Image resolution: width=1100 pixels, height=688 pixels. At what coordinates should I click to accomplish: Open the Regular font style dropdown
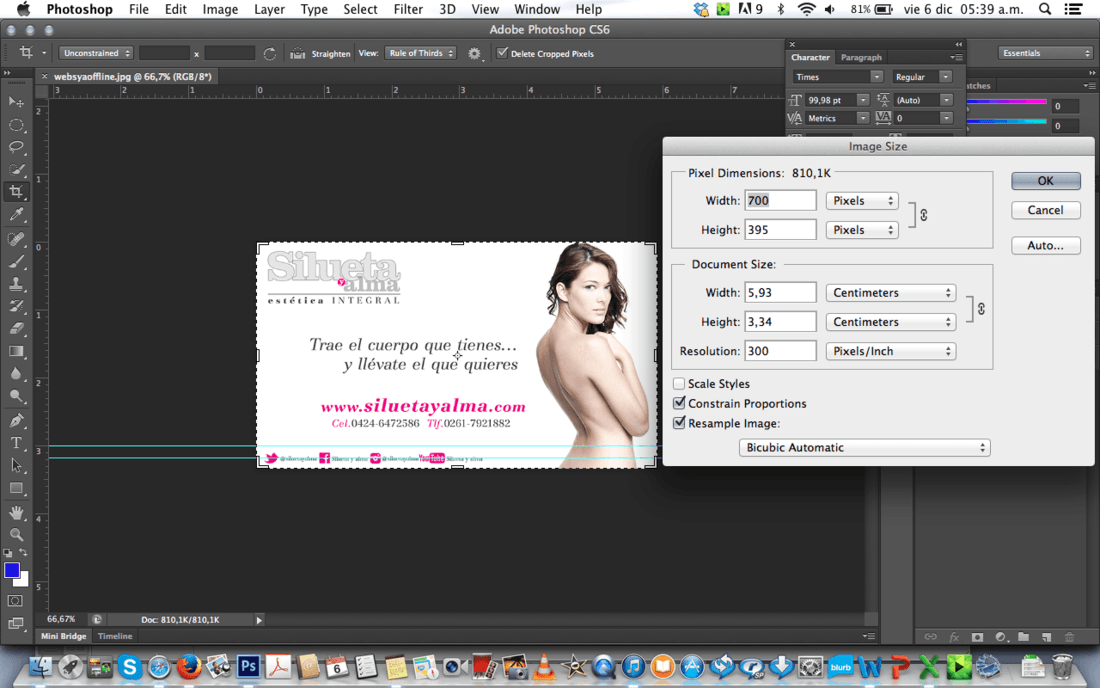point(921,77)
